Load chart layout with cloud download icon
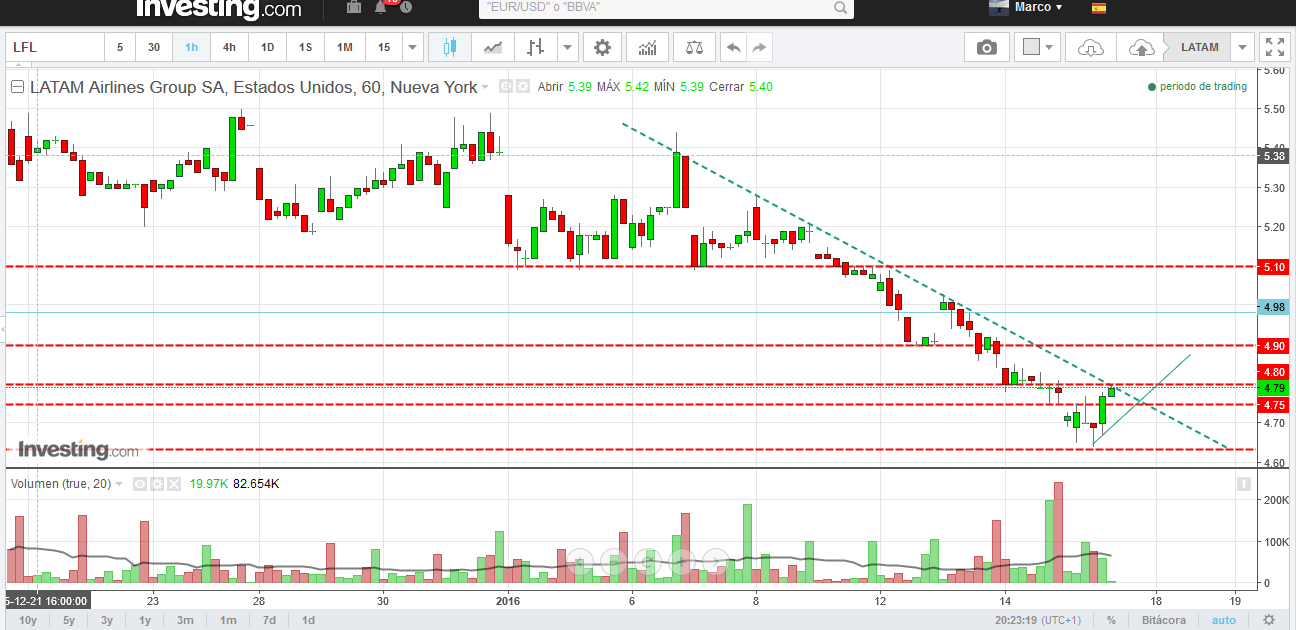 pyautogui.click(x=1090, y=47)
